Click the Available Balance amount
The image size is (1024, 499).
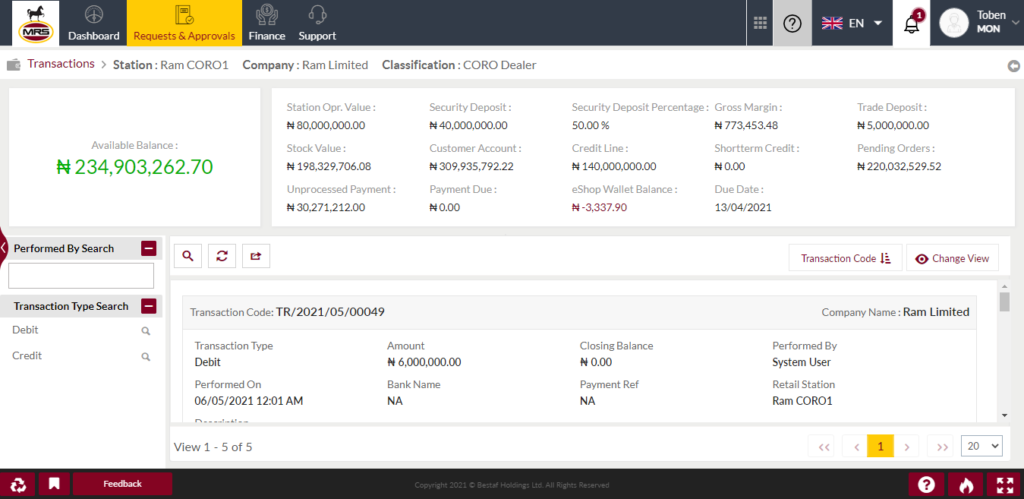tap(135, 167)
